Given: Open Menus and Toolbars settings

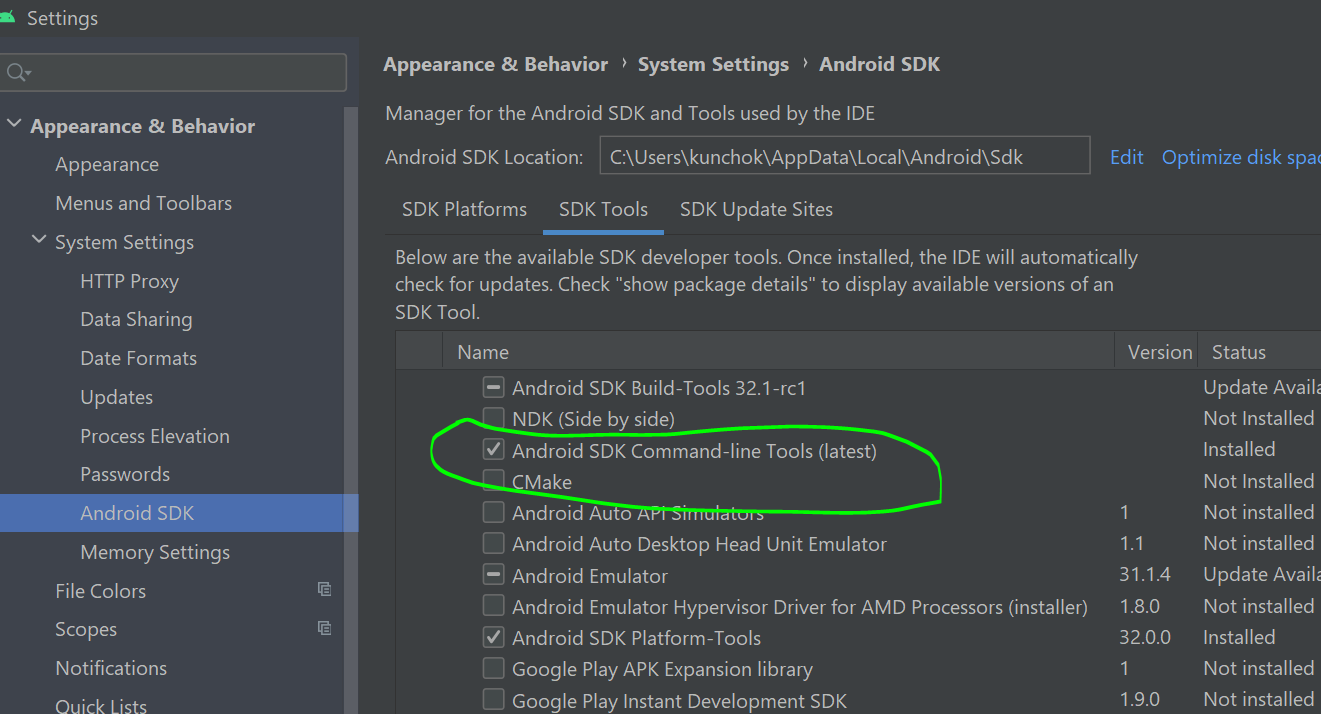Looking at the screenshot, I should tap(143, 203).
